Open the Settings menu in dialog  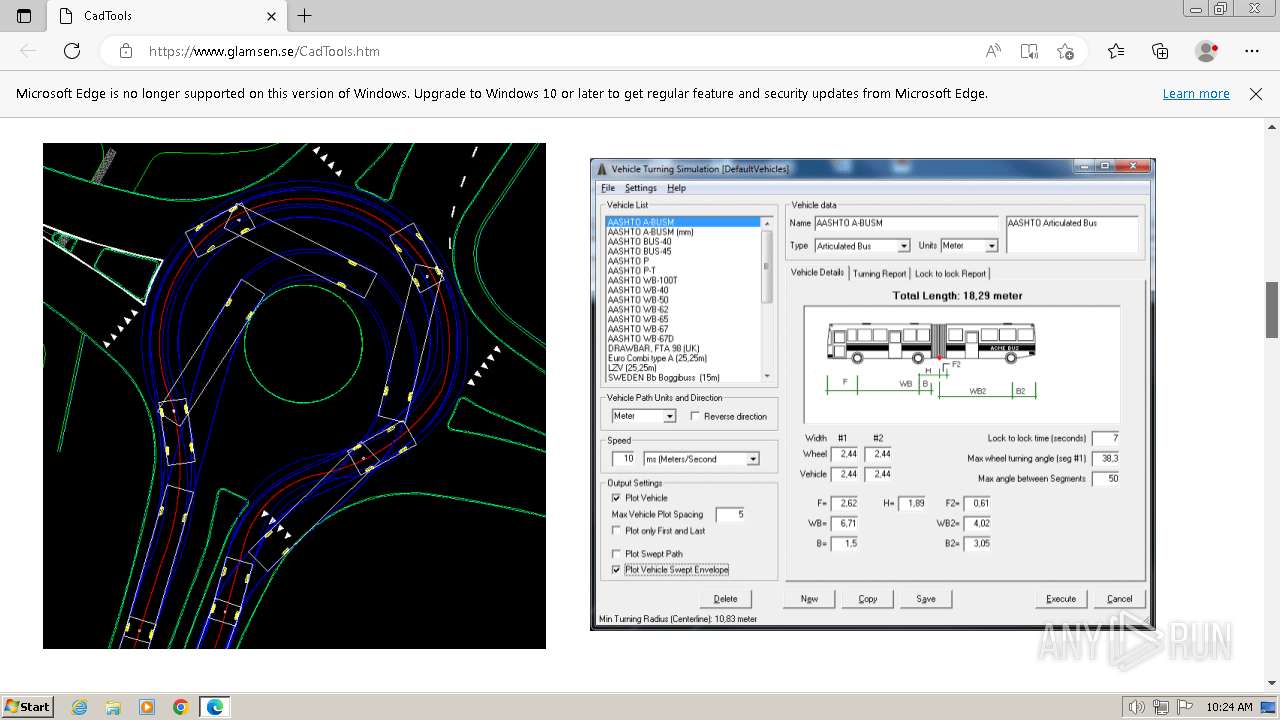(x=641, y=188)
